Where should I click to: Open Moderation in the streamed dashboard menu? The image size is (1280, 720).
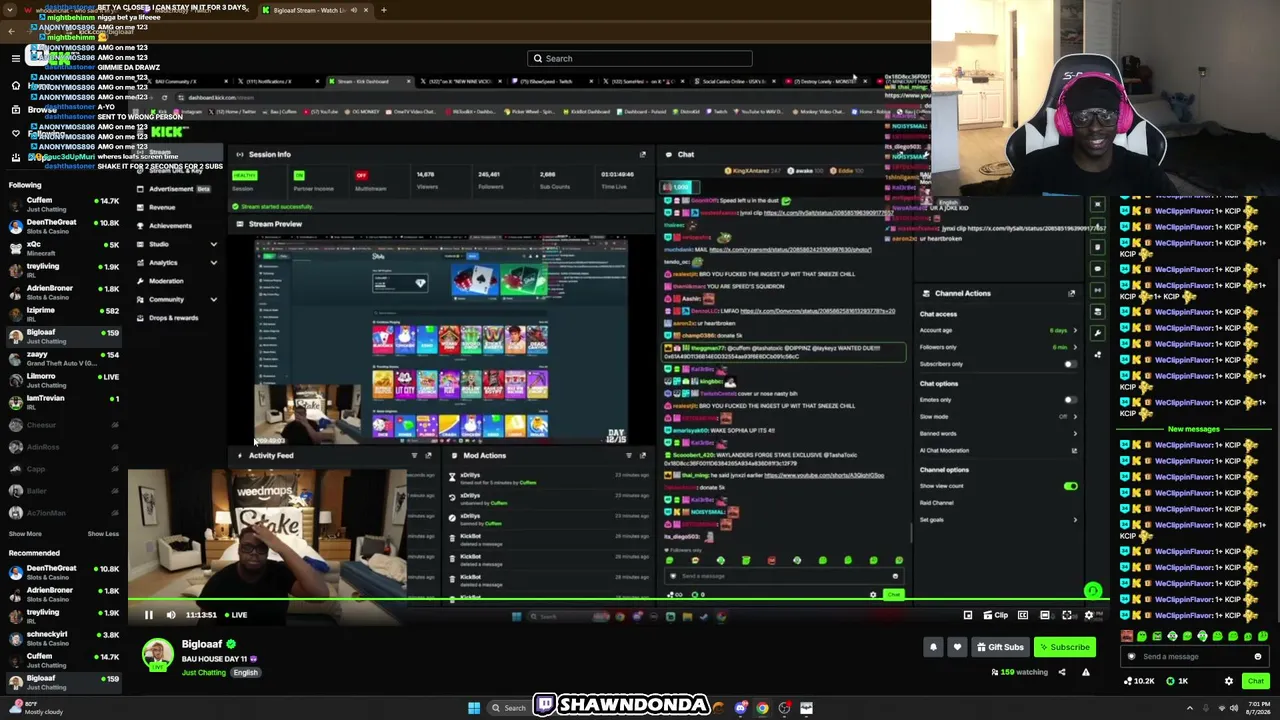[x=166, y=281]
